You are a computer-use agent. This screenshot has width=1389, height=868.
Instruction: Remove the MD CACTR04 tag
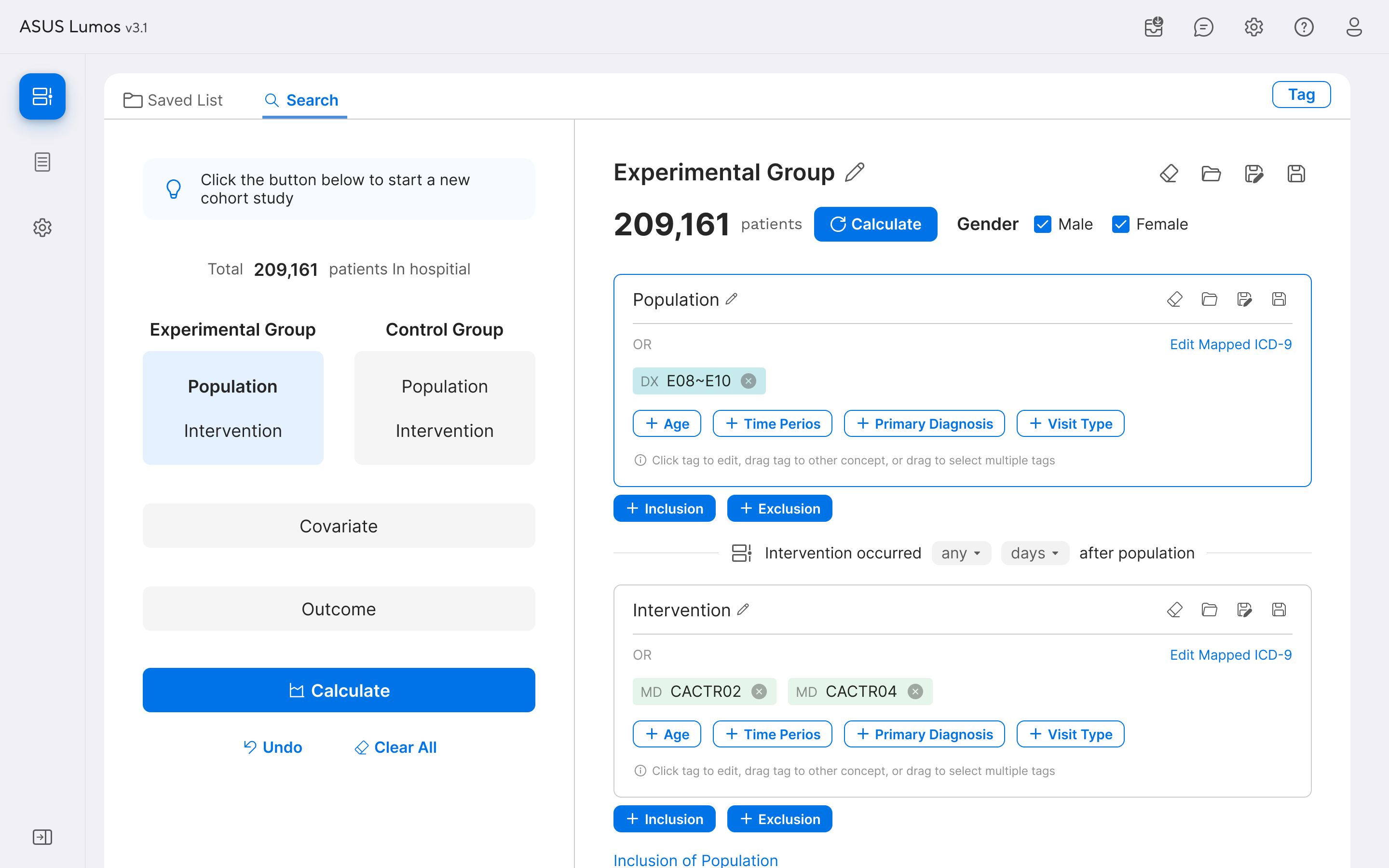click(x=915, y=692)
